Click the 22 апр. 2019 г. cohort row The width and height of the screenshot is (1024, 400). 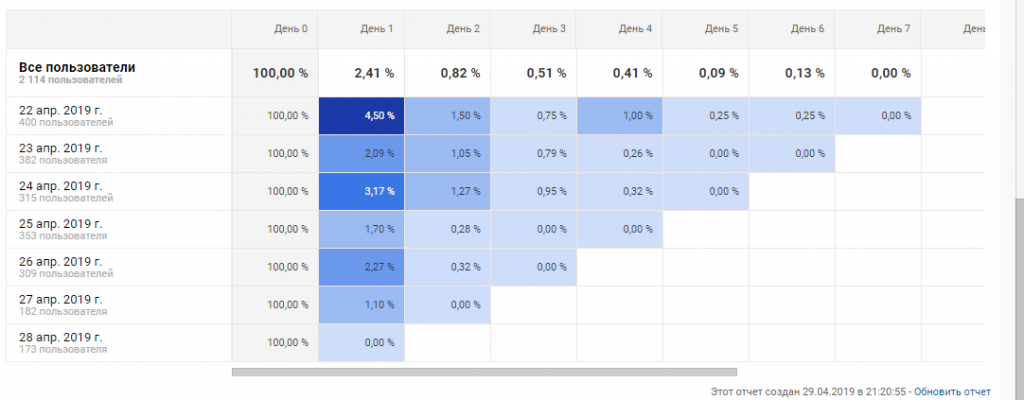click(61, 115)
